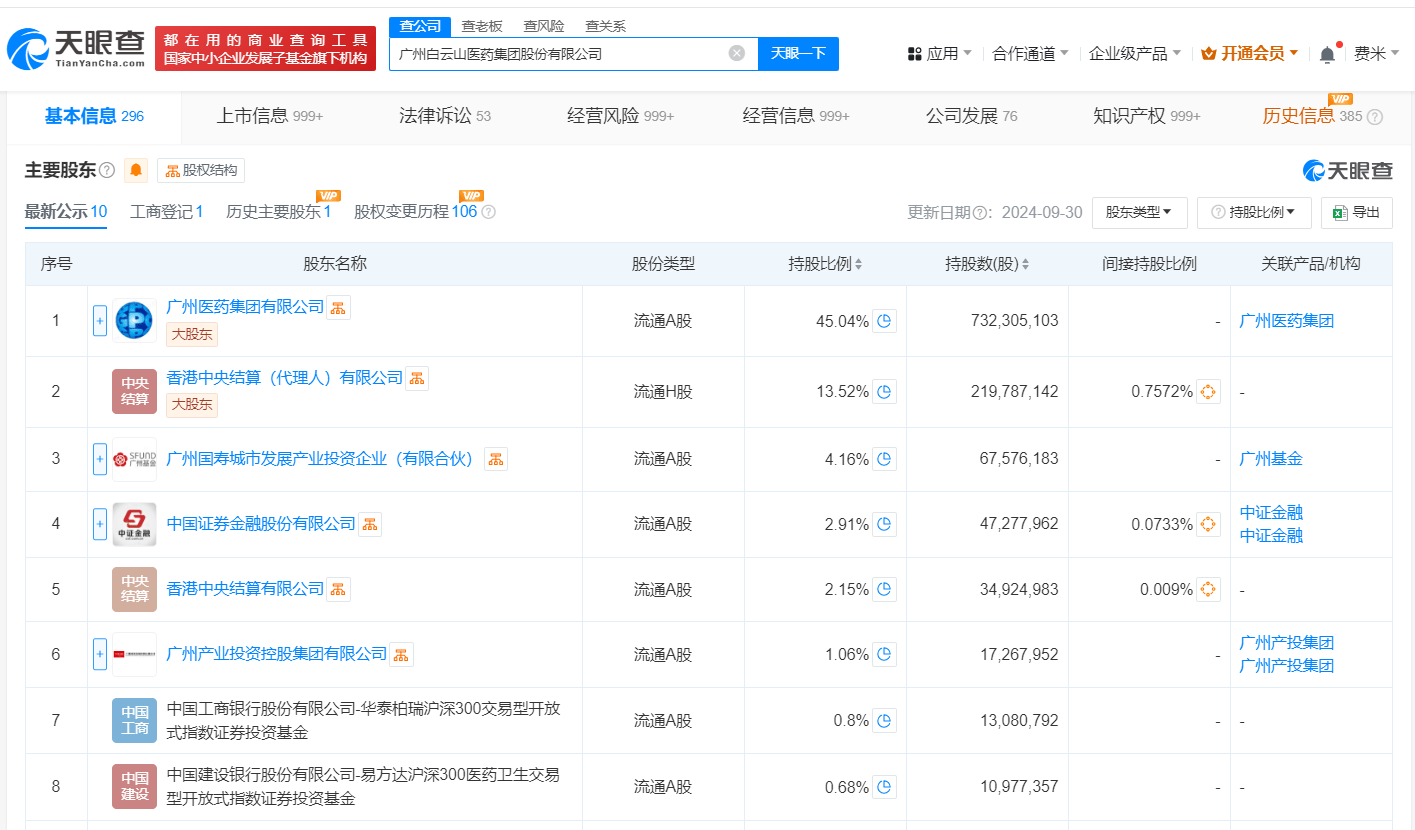
Task: Open the 法律诉讼 tab
Action: point(445,116)
